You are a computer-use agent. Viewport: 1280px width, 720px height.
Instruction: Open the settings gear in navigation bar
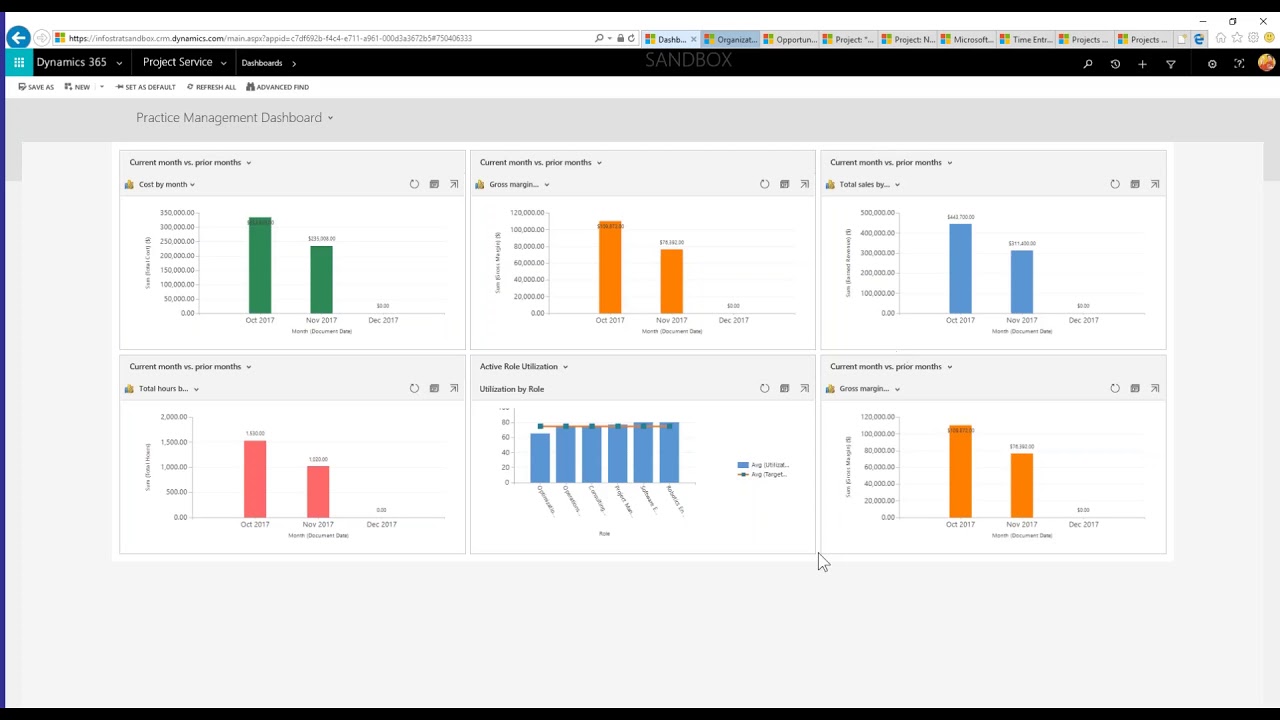click(x=1212, y=64)
